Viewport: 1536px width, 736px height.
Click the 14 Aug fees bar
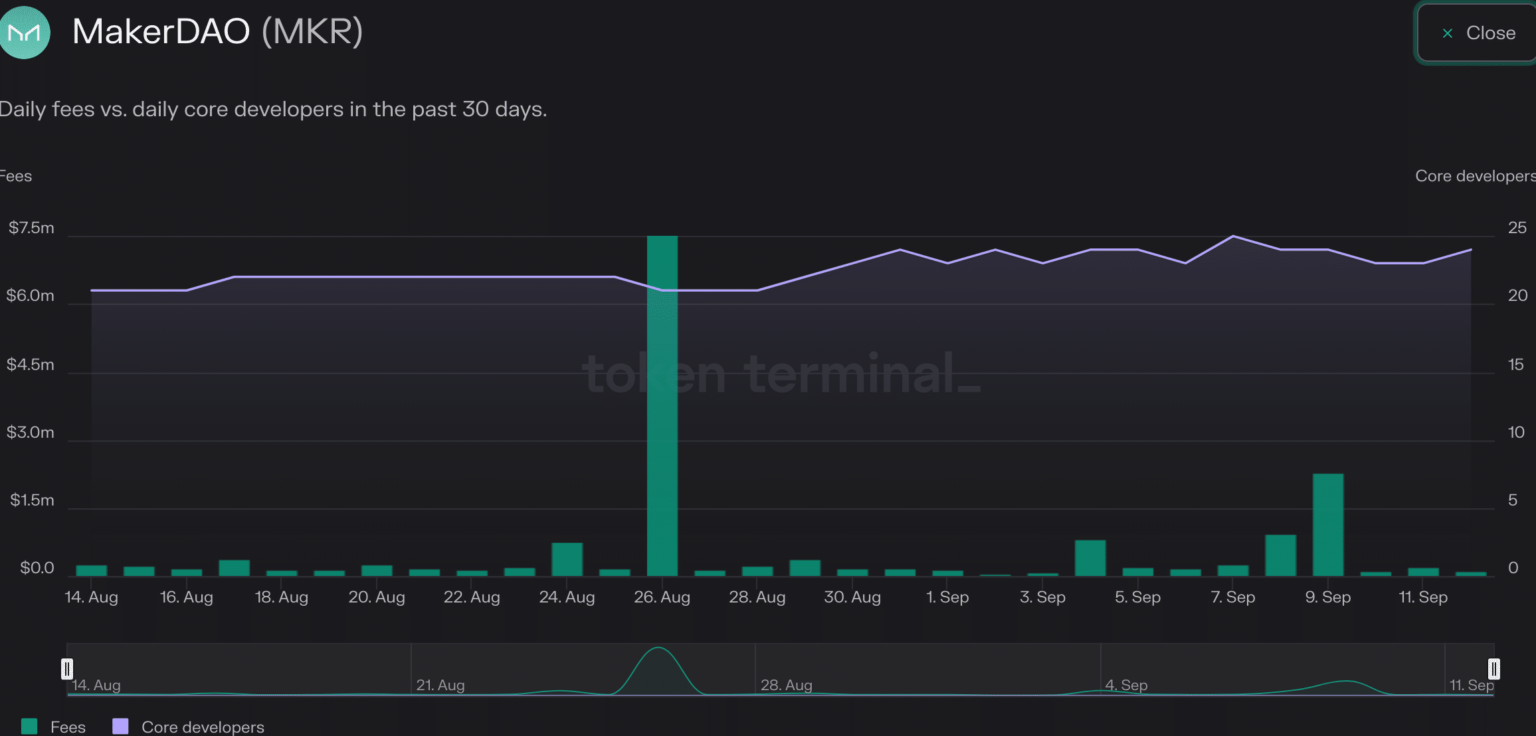[92, 570]
